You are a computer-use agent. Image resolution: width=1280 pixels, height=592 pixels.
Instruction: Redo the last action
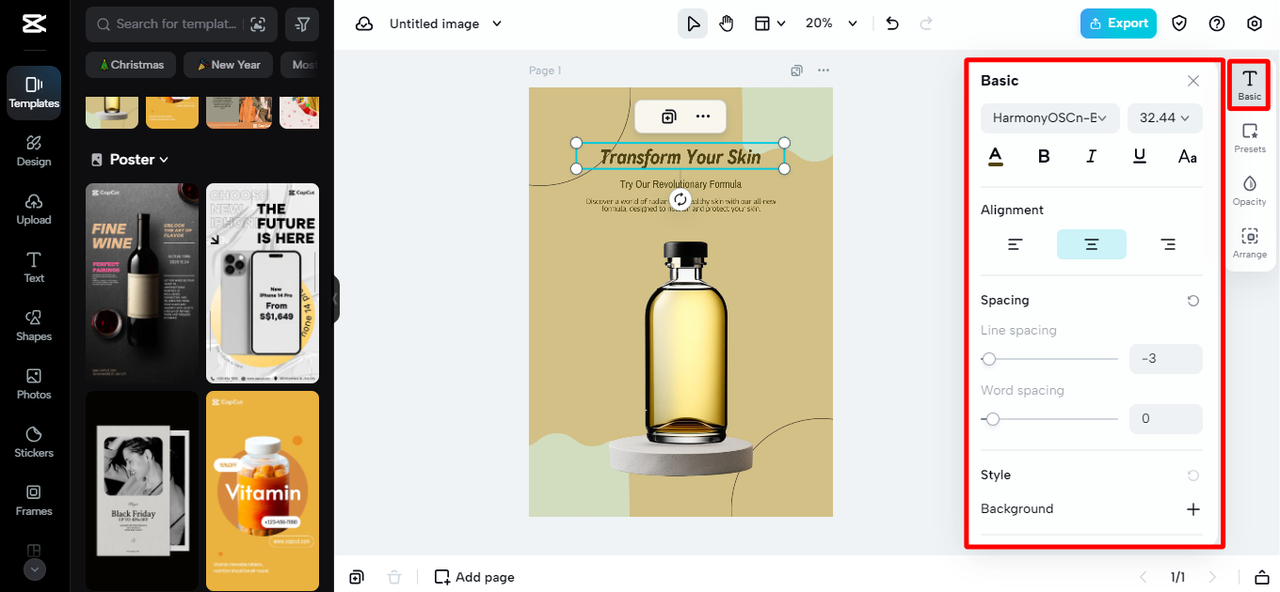(926, 24)
